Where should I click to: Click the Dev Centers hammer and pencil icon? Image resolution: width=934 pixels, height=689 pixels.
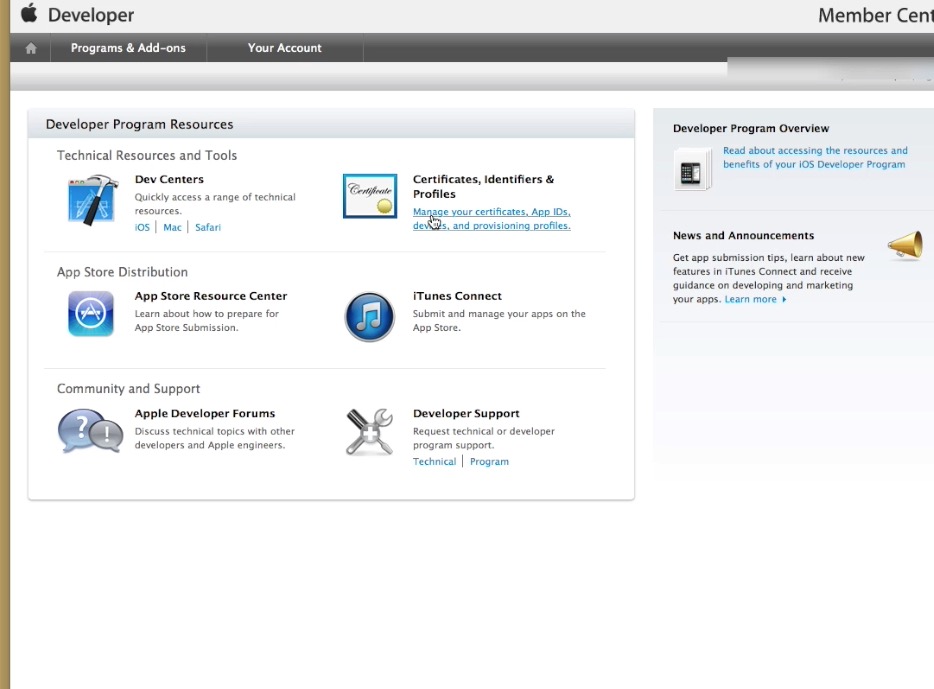(x=91, y=196)
